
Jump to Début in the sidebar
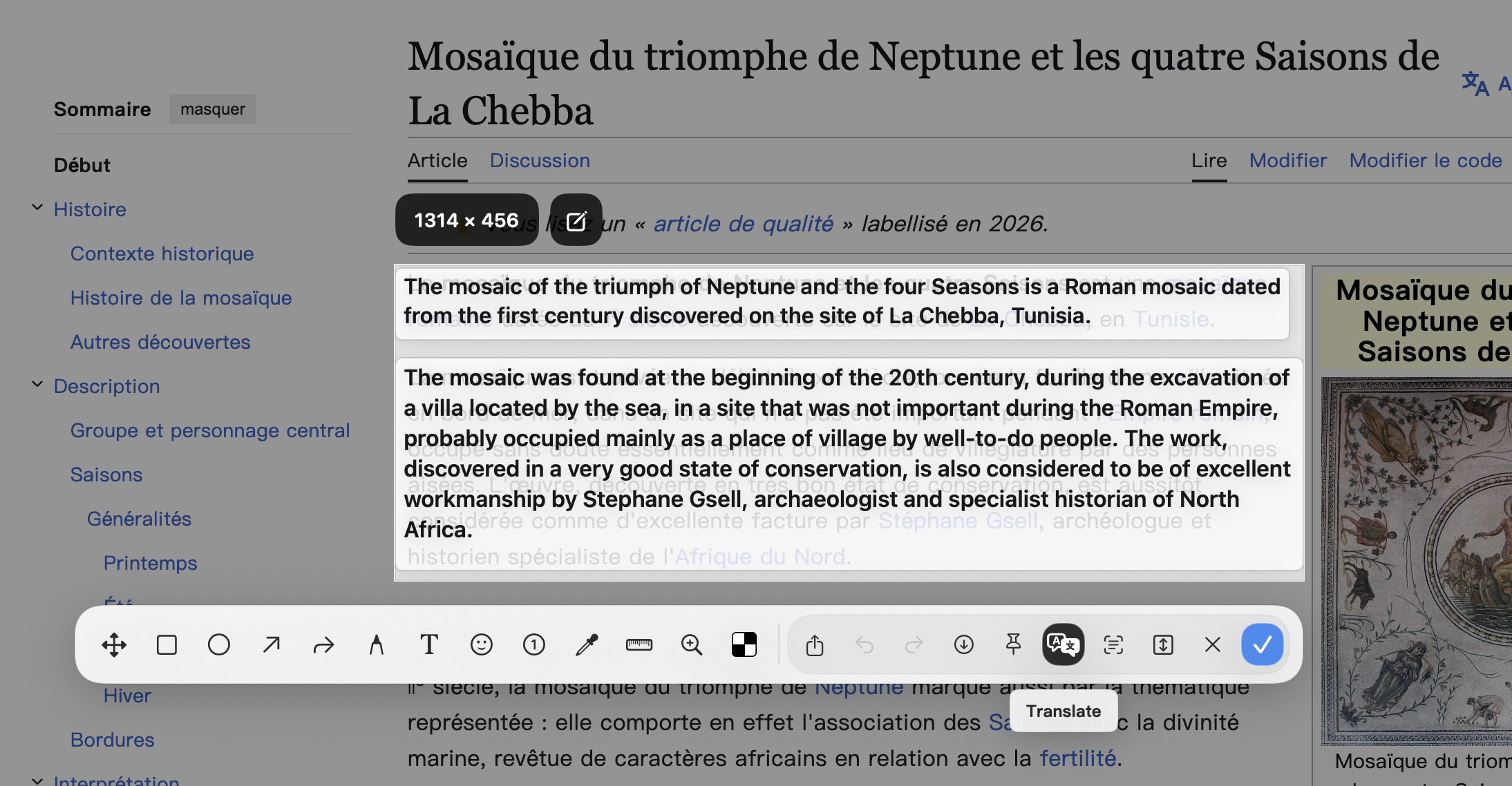[x=82, y=165]
